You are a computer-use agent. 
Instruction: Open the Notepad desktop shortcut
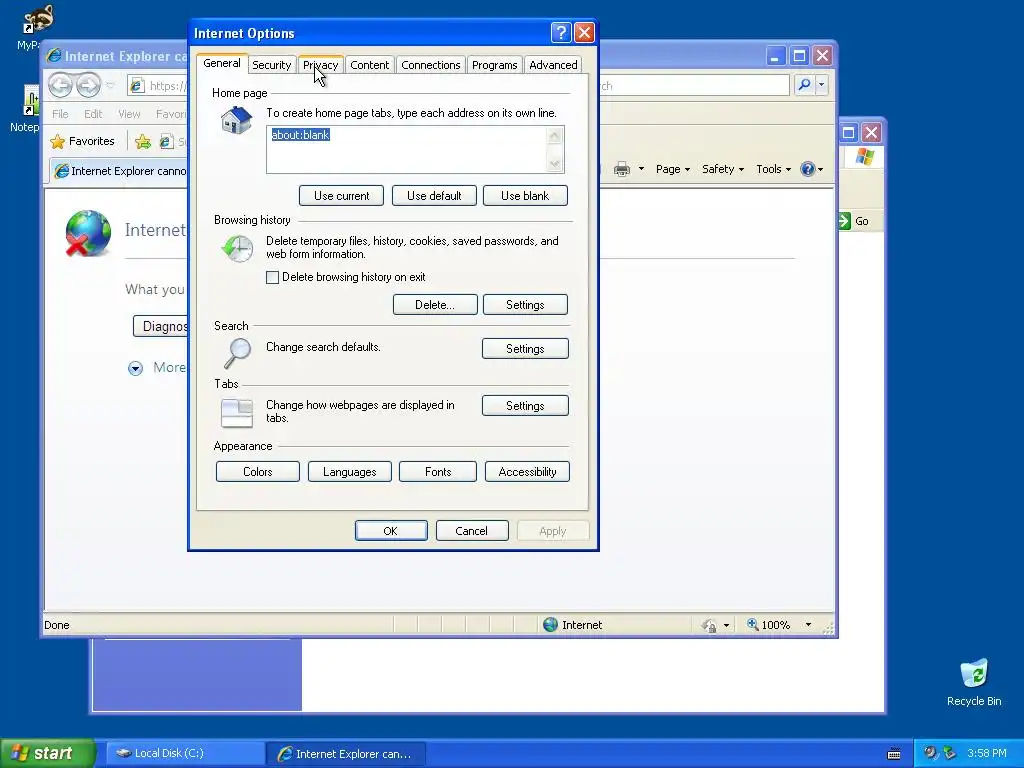point(27,109)
